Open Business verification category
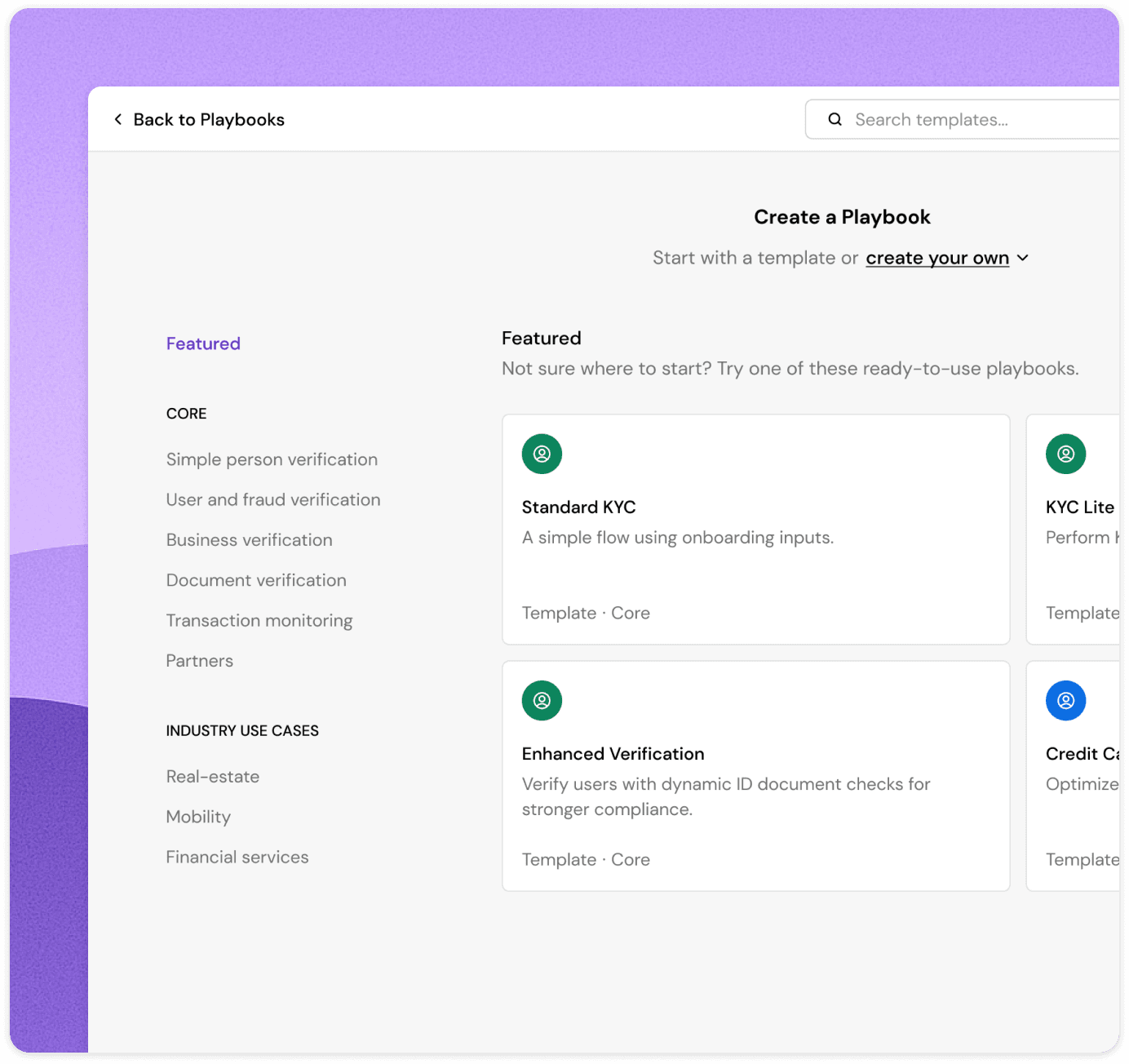 249,540
